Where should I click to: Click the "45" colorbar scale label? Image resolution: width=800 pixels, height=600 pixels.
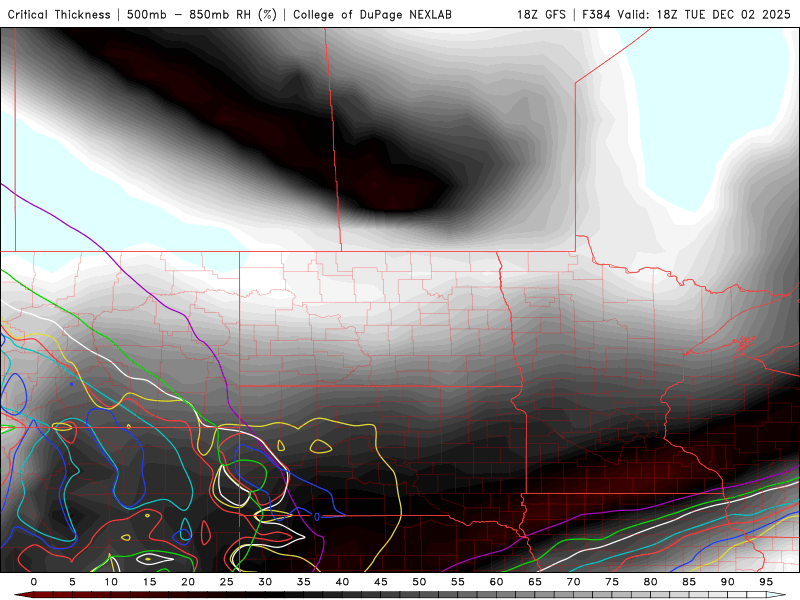381,582
